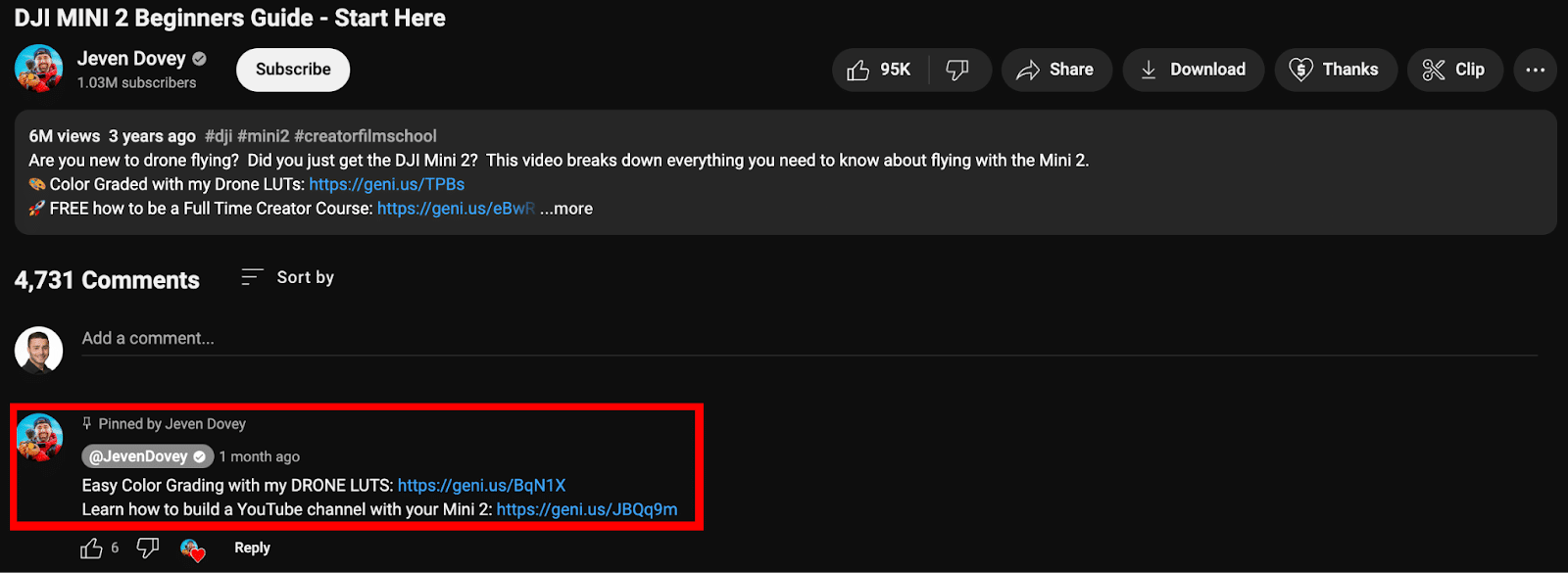Expand replies under the pinned comment
This screenshot has height=573, width=1568.
[x=251, y=547]
